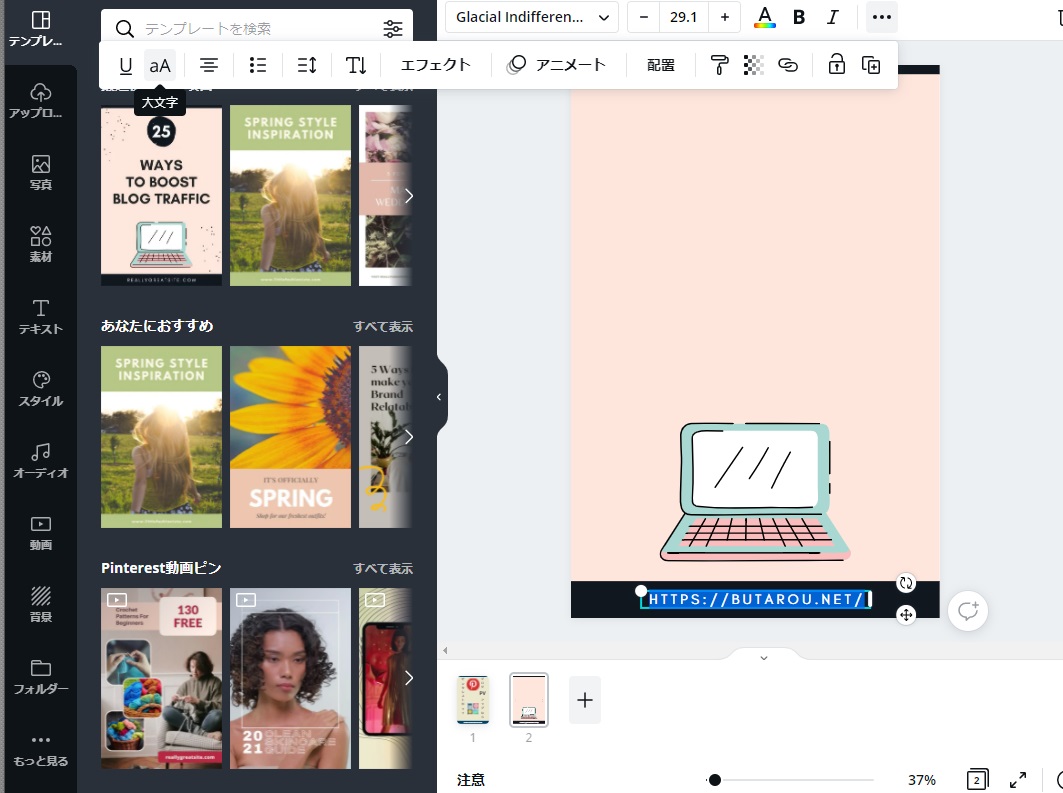Toggle italic formatting
Viewport: 1063px width, 793px height.
833,17
